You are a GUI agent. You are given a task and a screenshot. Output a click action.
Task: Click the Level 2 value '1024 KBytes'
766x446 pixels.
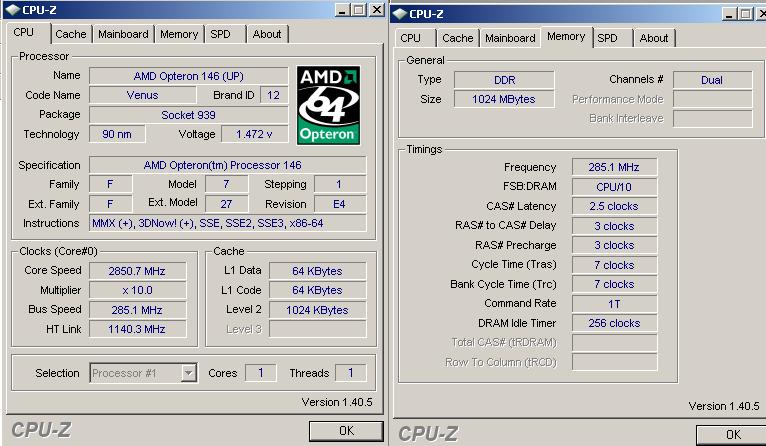point(318,310)
